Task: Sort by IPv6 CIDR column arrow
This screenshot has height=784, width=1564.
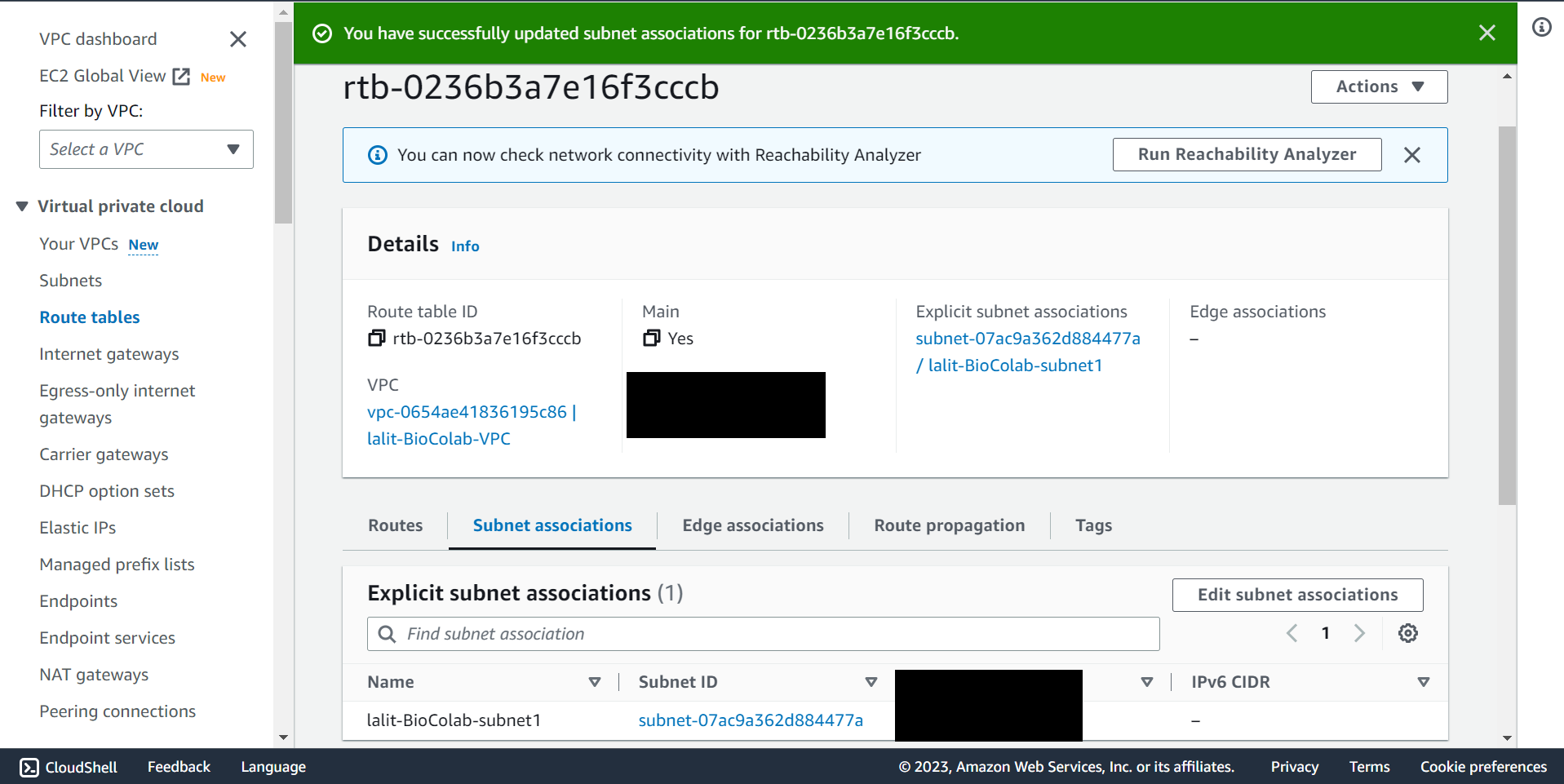Action: coord(1424,682)
